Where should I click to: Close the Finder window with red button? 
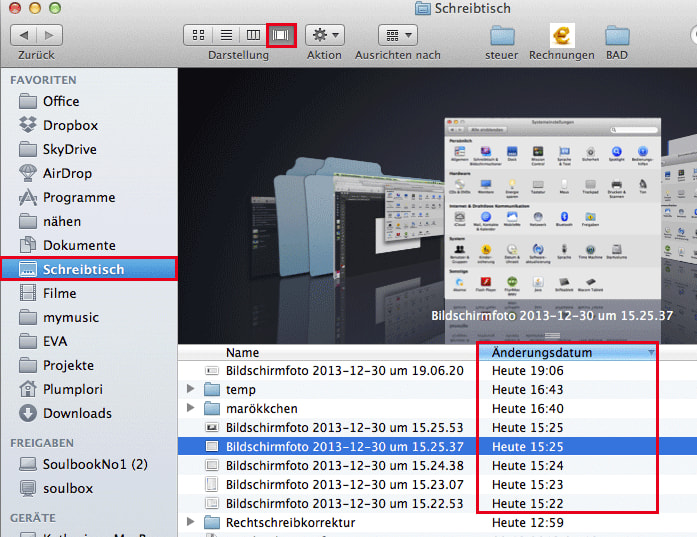pos(15,8)
